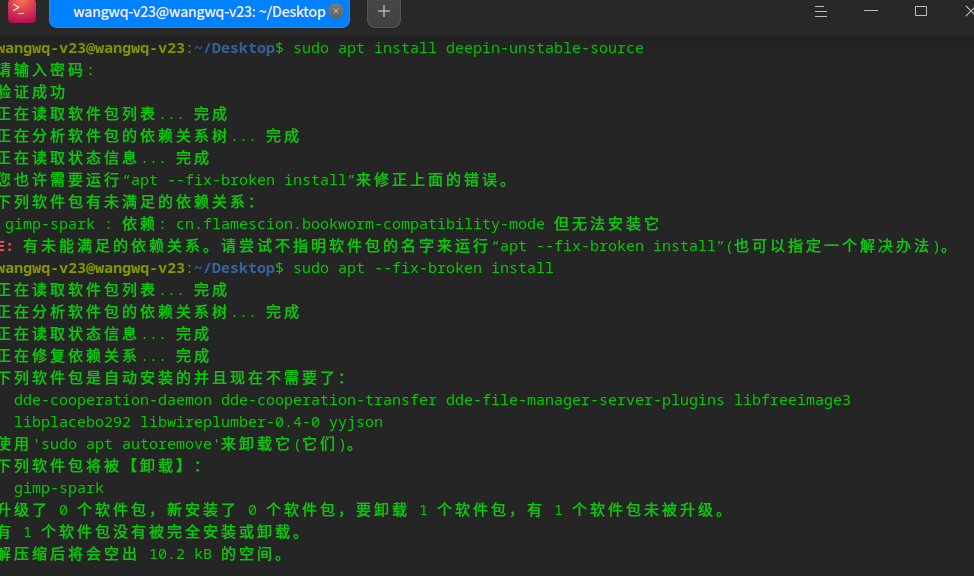Click libwireplumber-0.4-0 package name

tap(230, 423)
